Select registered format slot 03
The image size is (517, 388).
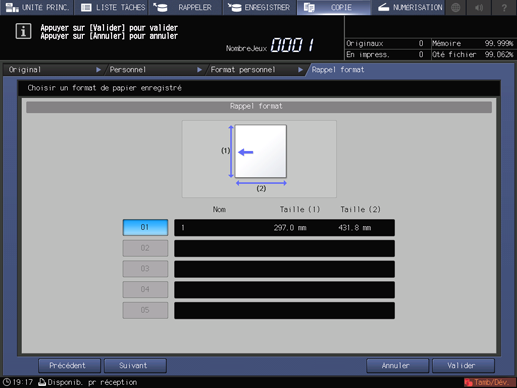coord(145,269)
